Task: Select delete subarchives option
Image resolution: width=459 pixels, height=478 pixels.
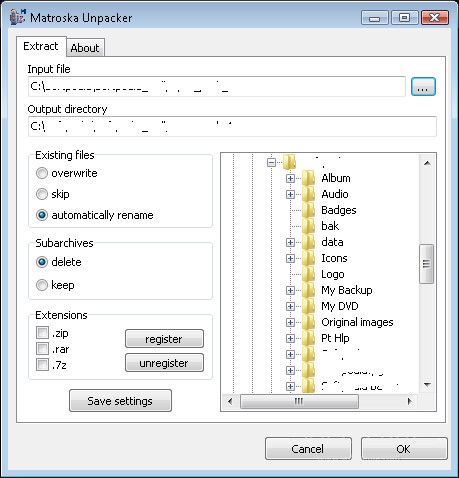Action: (x=42, y=262)
